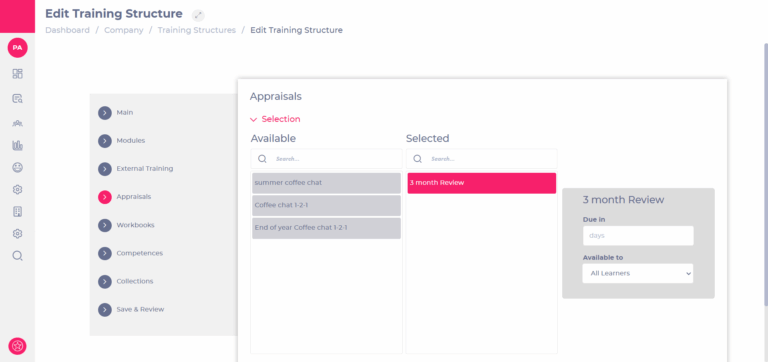Open the Dashboard breadcrumb link
The height and width of the screenshot is (362, 768).
[x=68, y=30]
